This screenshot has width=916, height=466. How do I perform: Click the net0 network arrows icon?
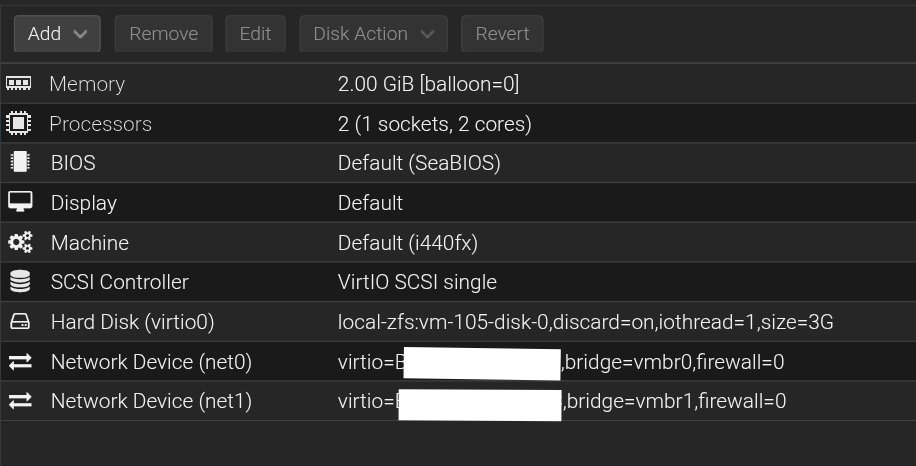(19, 362)
